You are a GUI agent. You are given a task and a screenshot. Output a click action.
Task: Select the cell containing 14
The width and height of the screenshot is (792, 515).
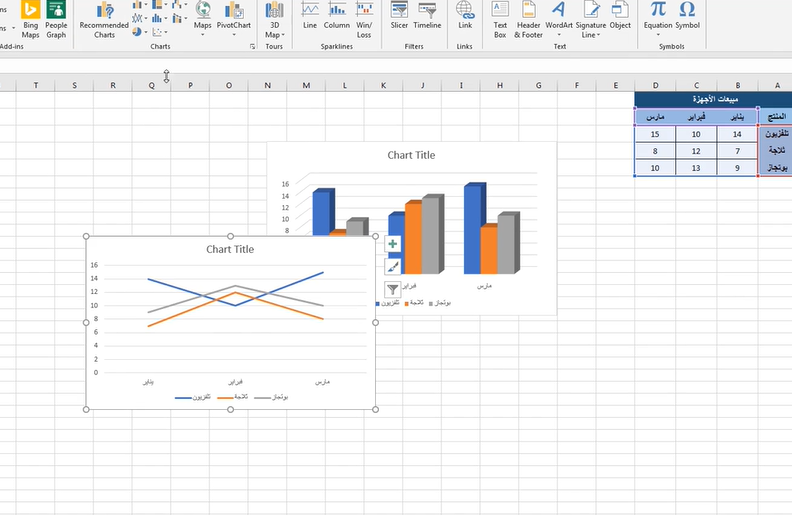[737, 134]
